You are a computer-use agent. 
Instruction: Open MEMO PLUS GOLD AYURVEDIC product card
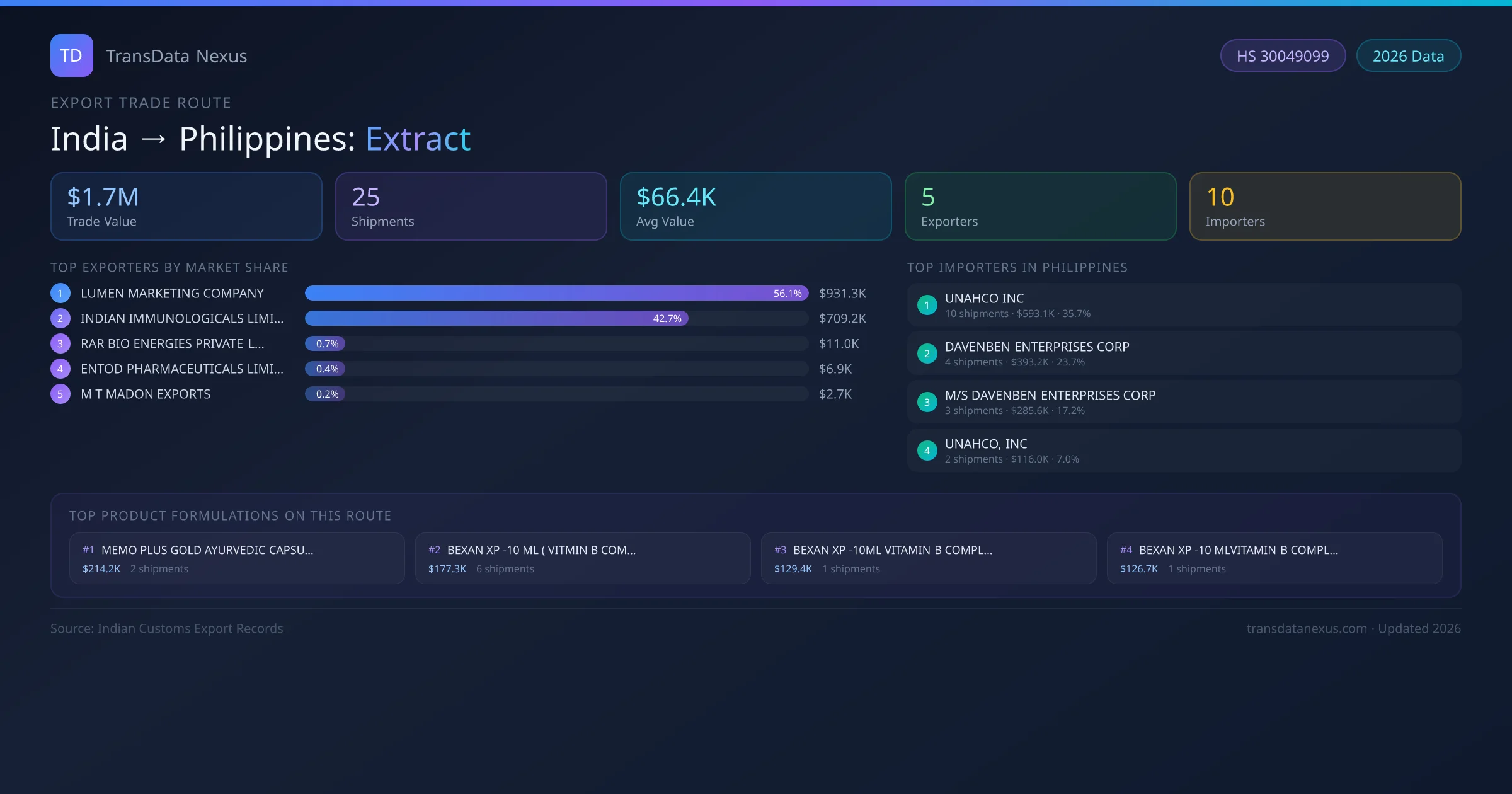[x=237, y=558]
